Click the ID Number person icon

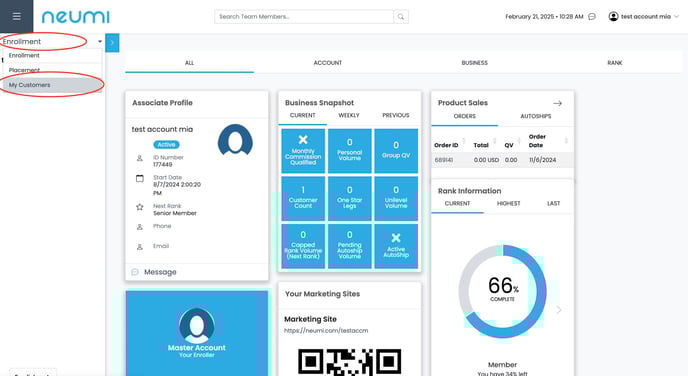tap(140, 158)
